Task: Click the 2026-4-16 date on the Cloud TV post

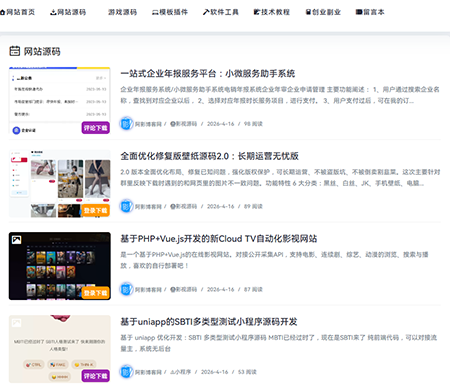Action: (221, 289)
